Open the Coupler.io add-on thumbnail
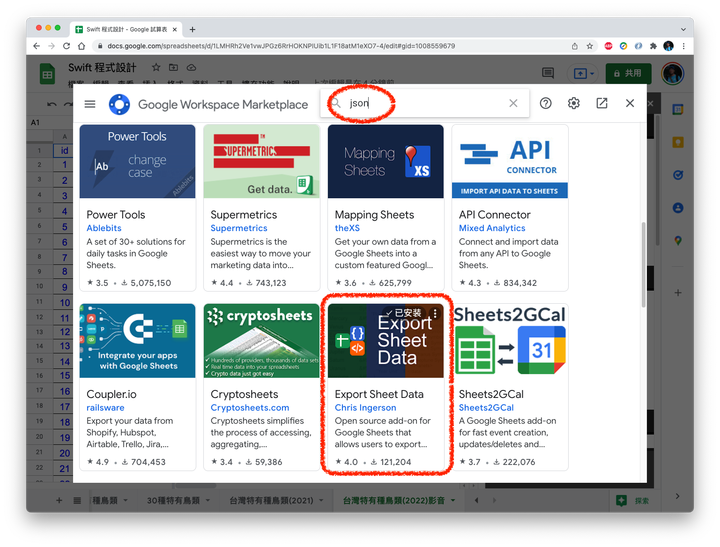Viewport: 720px width, 547px height. click(x=137, y=340)
